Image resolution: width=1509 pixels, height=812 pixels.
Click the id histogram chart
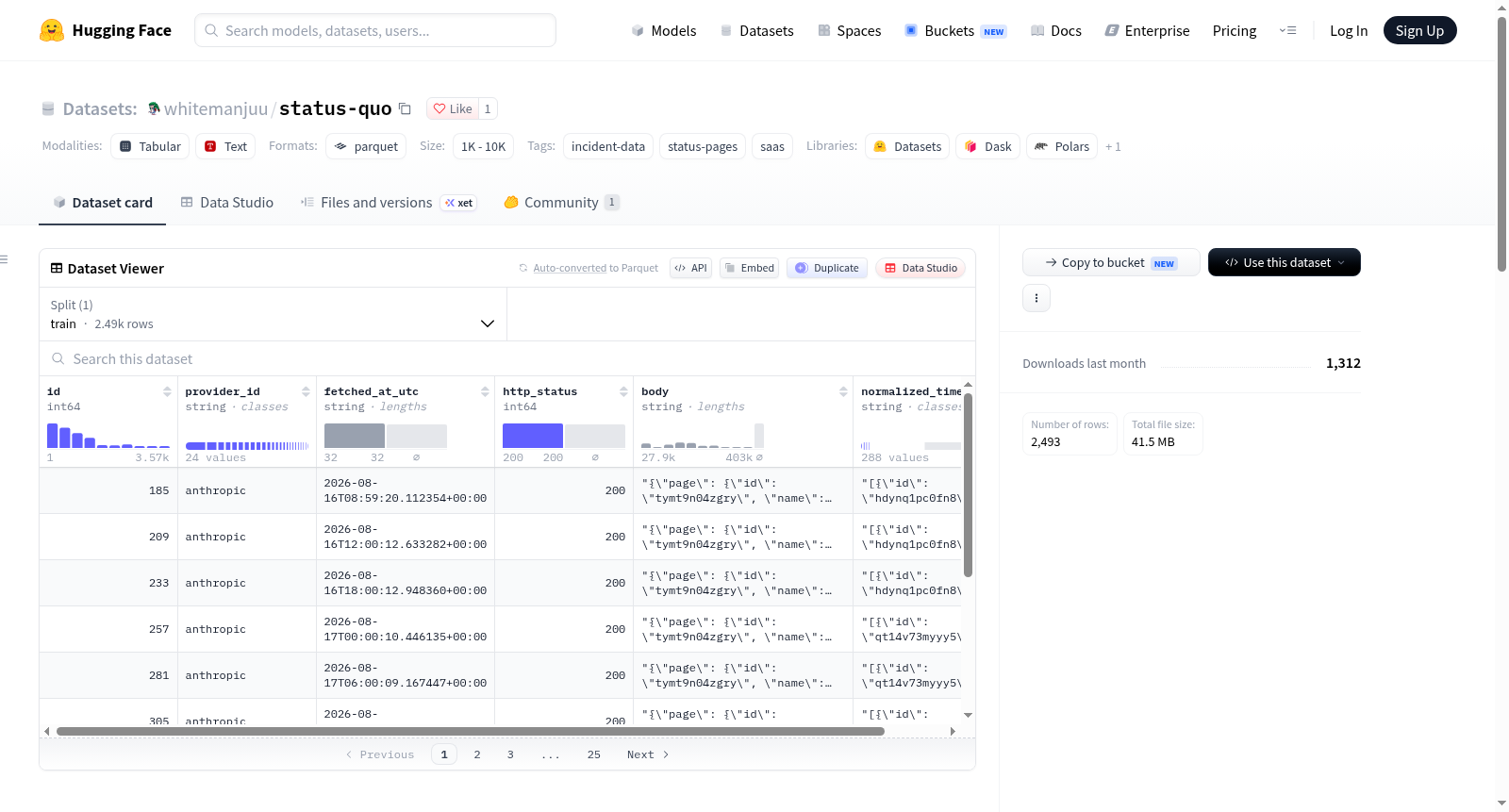pyautogui.click(x=108, y=436)
